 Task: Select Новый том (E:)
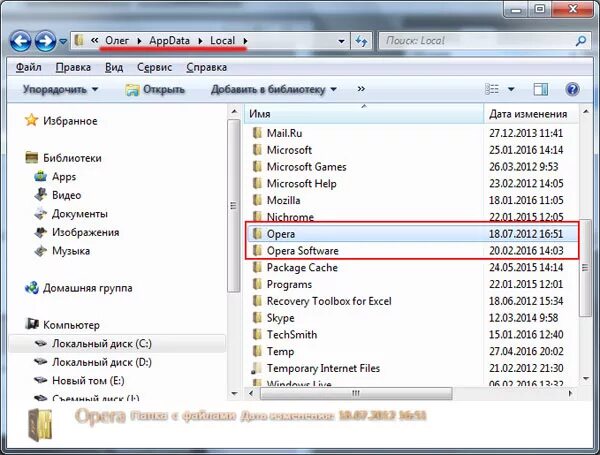(x=79, y=381)
